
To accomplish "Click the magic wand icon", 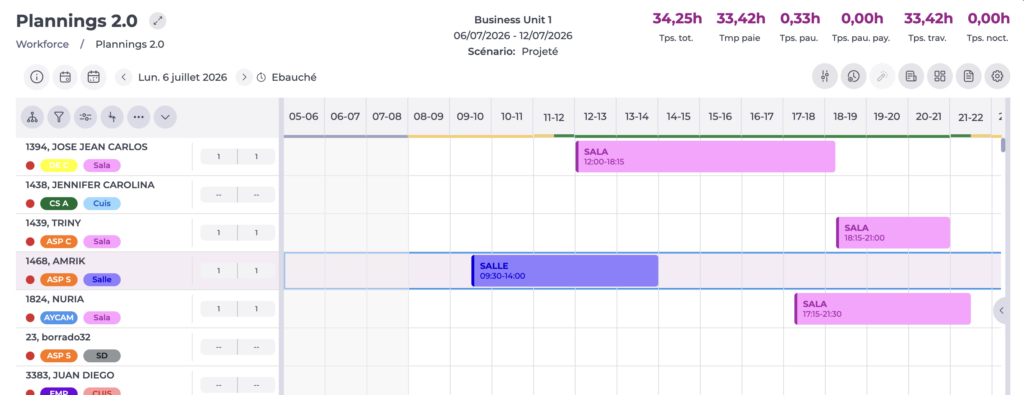I will click(882, 76).
